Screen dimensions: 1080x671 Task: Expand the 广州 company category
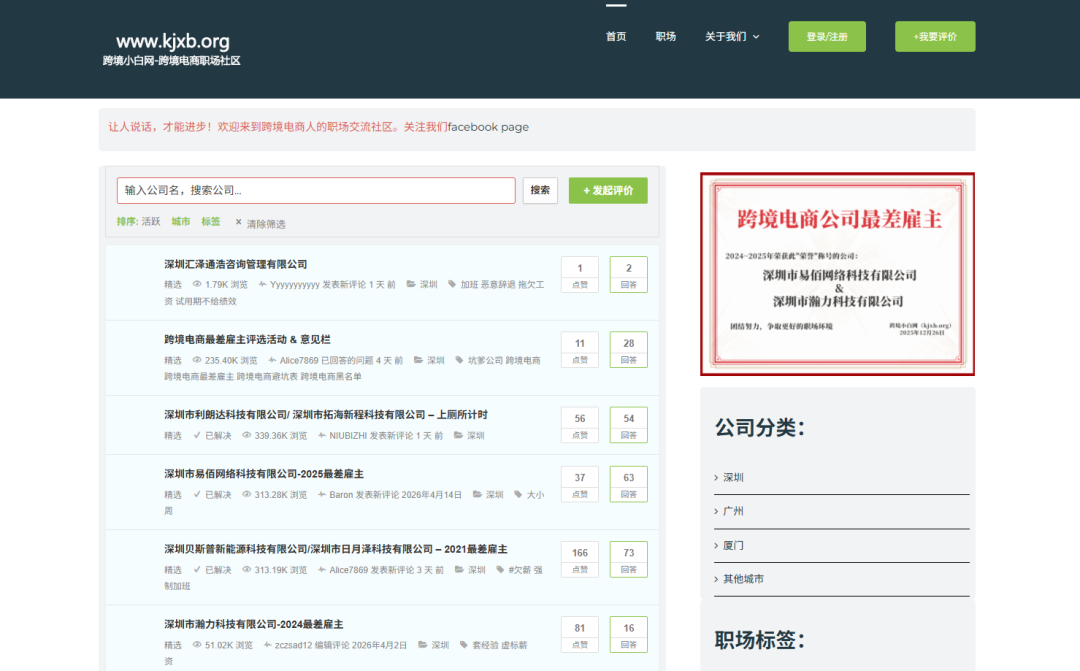click(732, 511)
